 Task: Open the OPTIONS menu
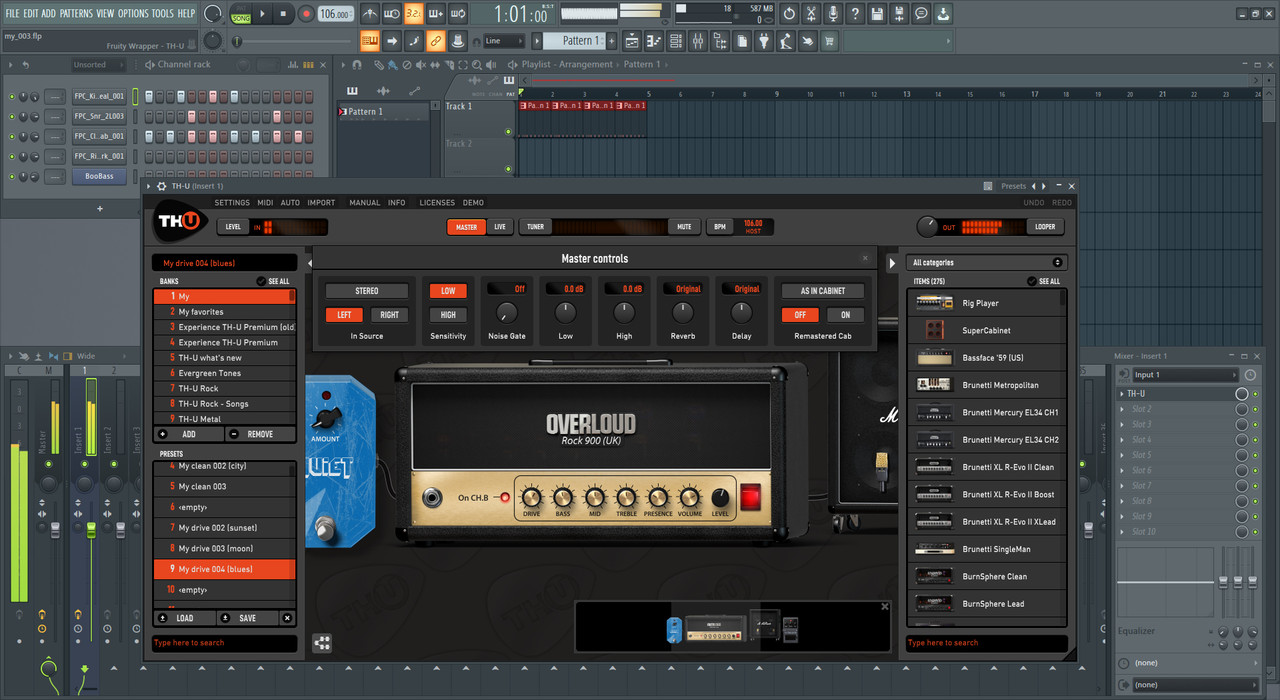pyautogui.click(x=133, y=14)
